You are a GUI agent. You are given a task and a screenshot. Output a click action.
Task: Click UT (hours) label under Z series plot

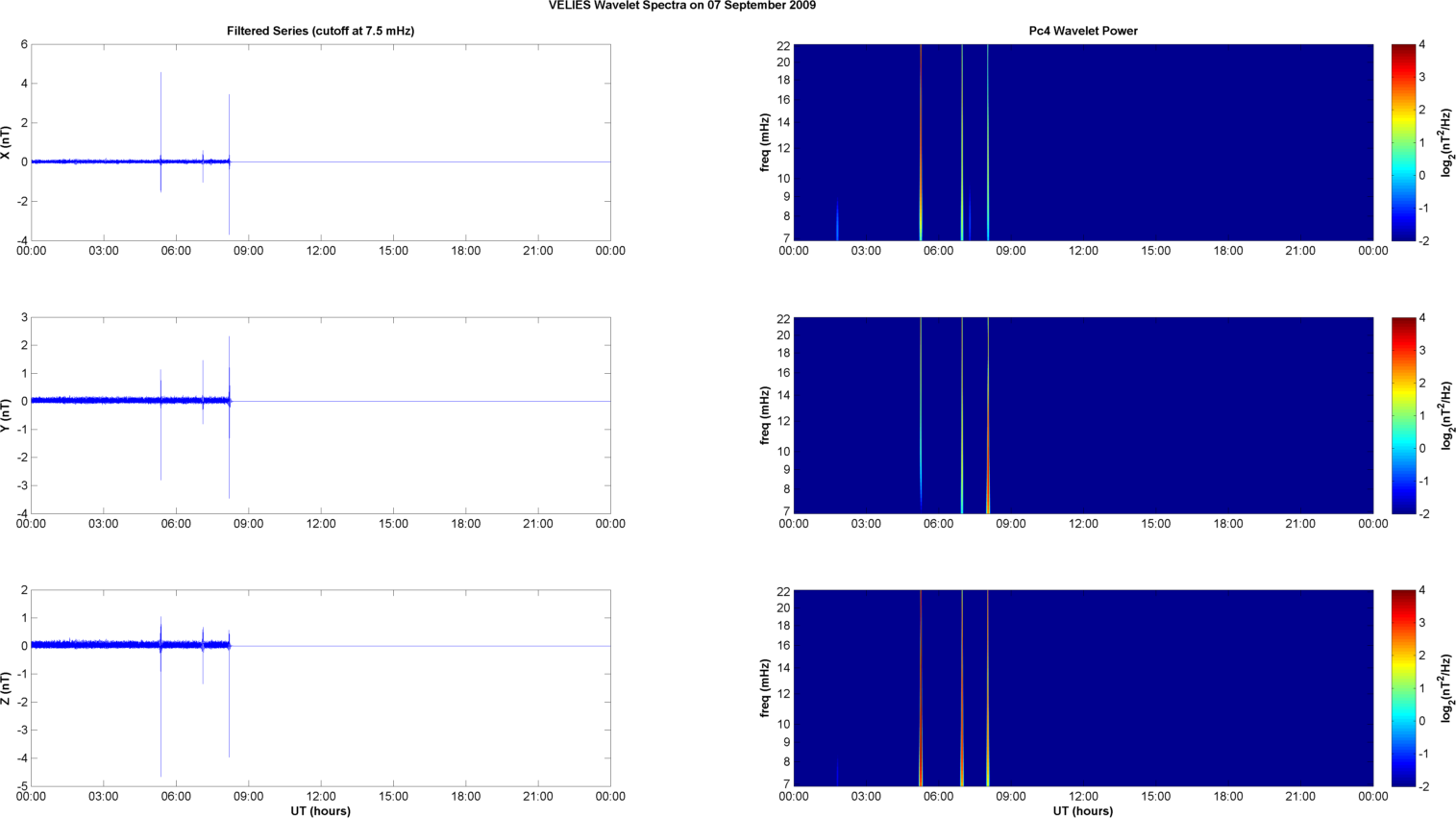click(320, 811)
